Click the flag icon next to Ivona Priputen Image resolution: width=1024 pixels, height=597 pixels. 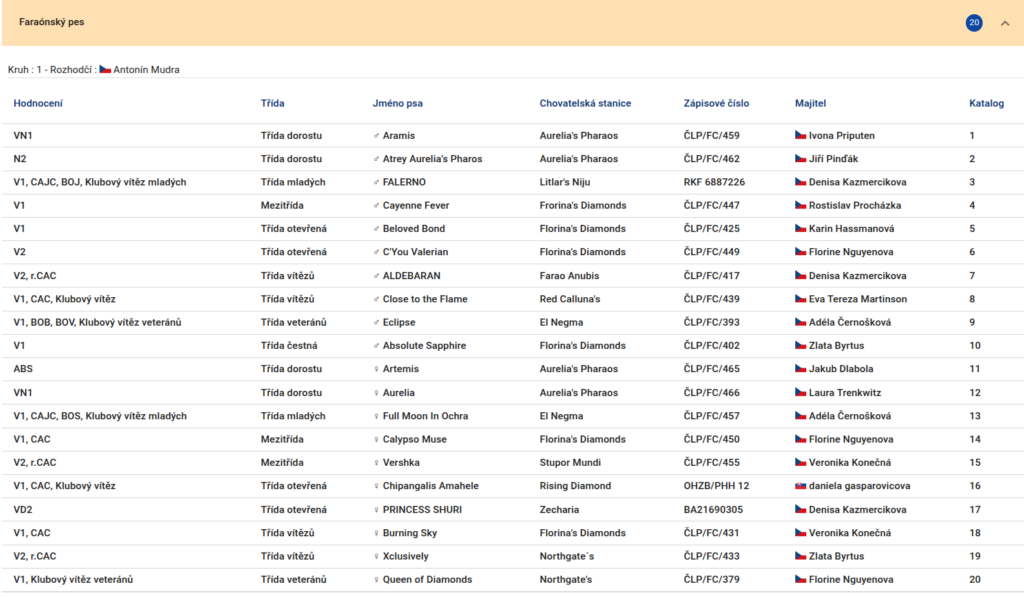801,135
